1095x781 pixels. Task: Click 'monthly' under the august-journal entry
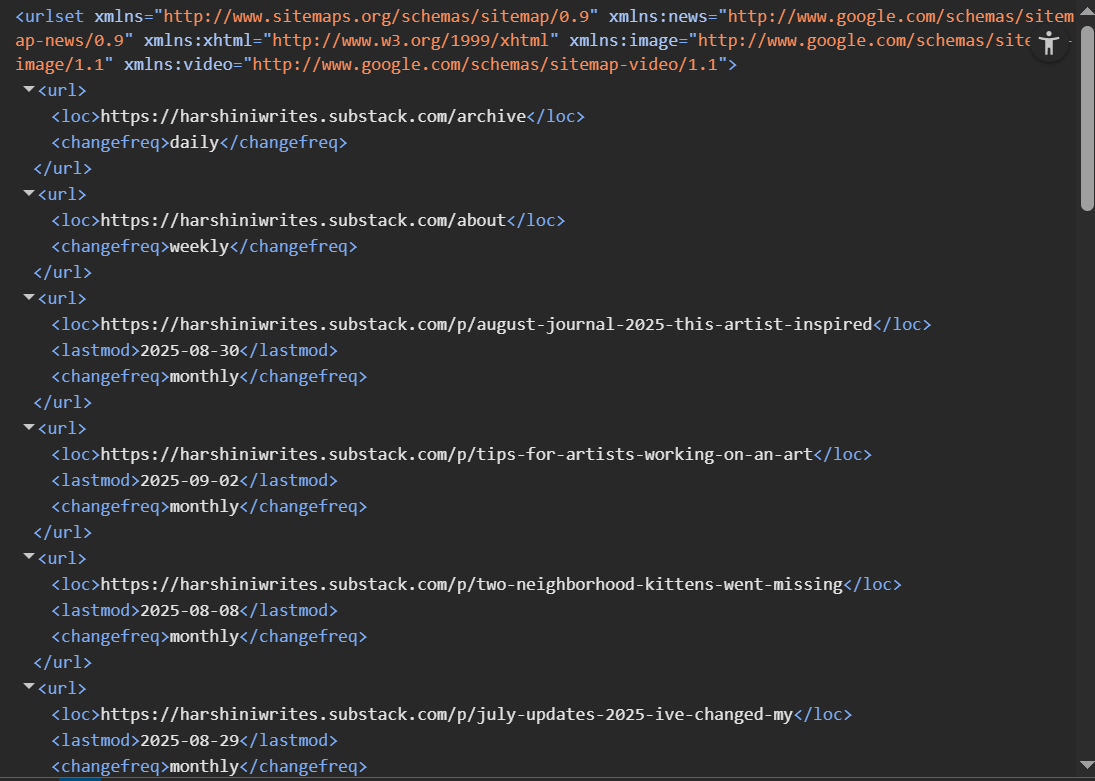(205, 377)
